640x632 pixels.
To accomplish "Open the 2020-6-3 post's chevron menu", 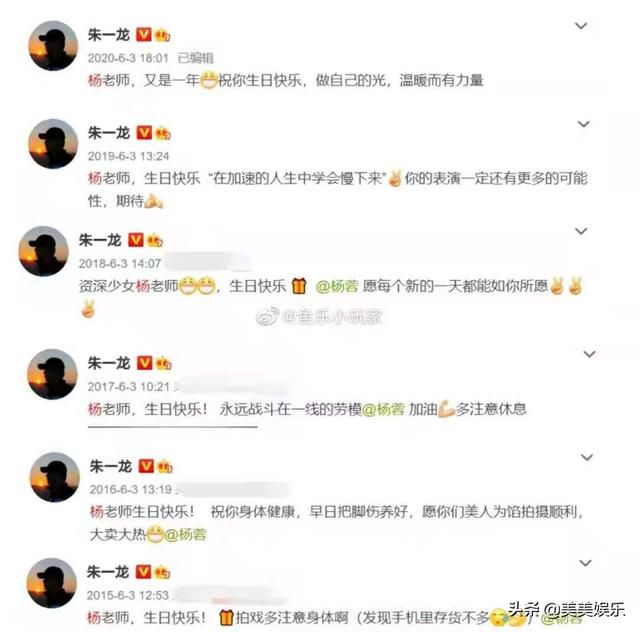I will (x=581, y=26).
